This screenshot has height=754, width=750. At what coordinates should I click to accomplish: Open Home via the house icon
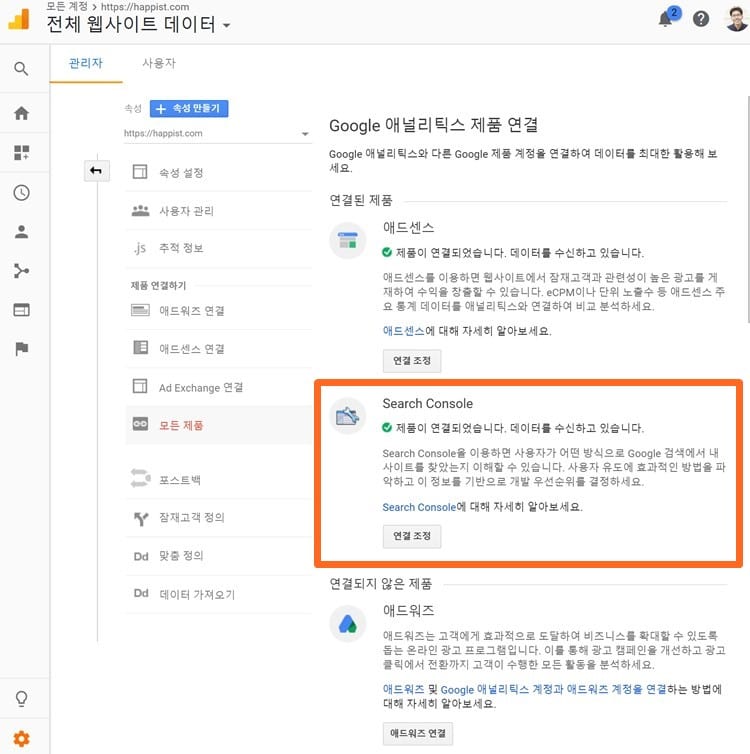pos(21,113)
